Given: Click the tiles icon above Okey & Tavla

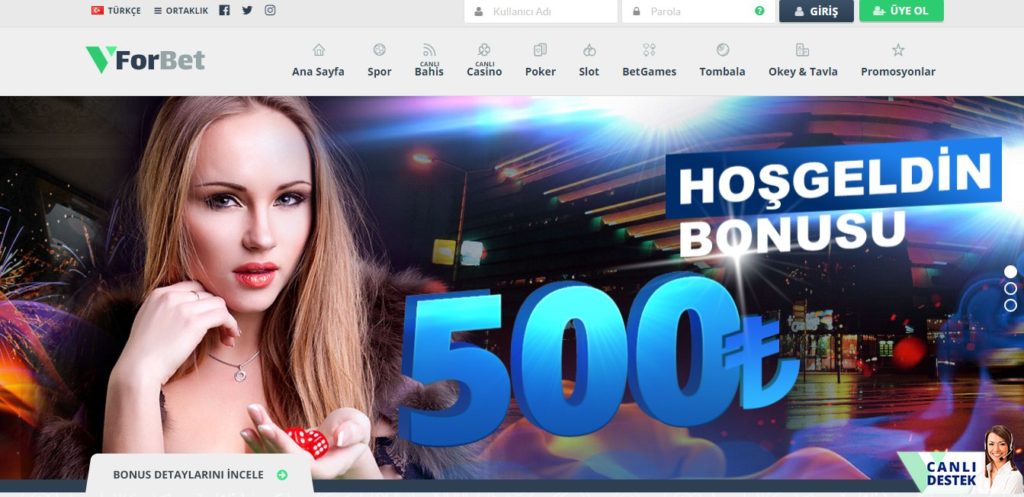Looking at the screenshot, I should point(803,50).
